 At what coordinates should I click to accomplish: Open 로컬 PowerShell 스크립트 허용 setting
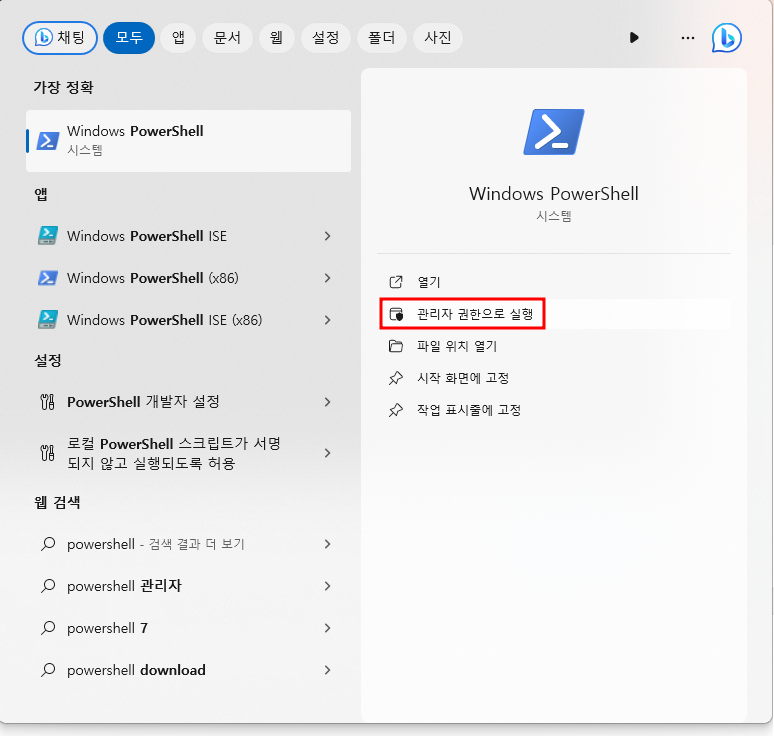pyautogui.click(x=189, y=453)
